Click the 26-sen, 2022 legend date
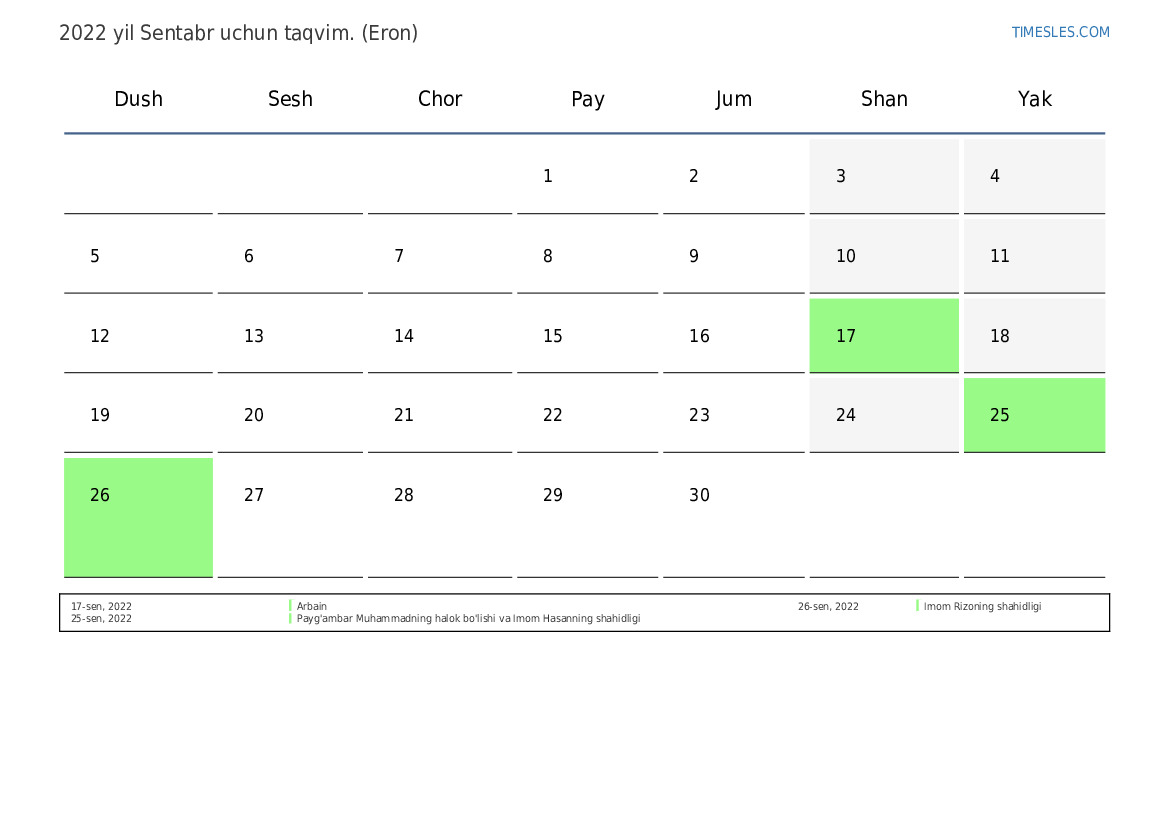1169x827 pixels. 828,606
